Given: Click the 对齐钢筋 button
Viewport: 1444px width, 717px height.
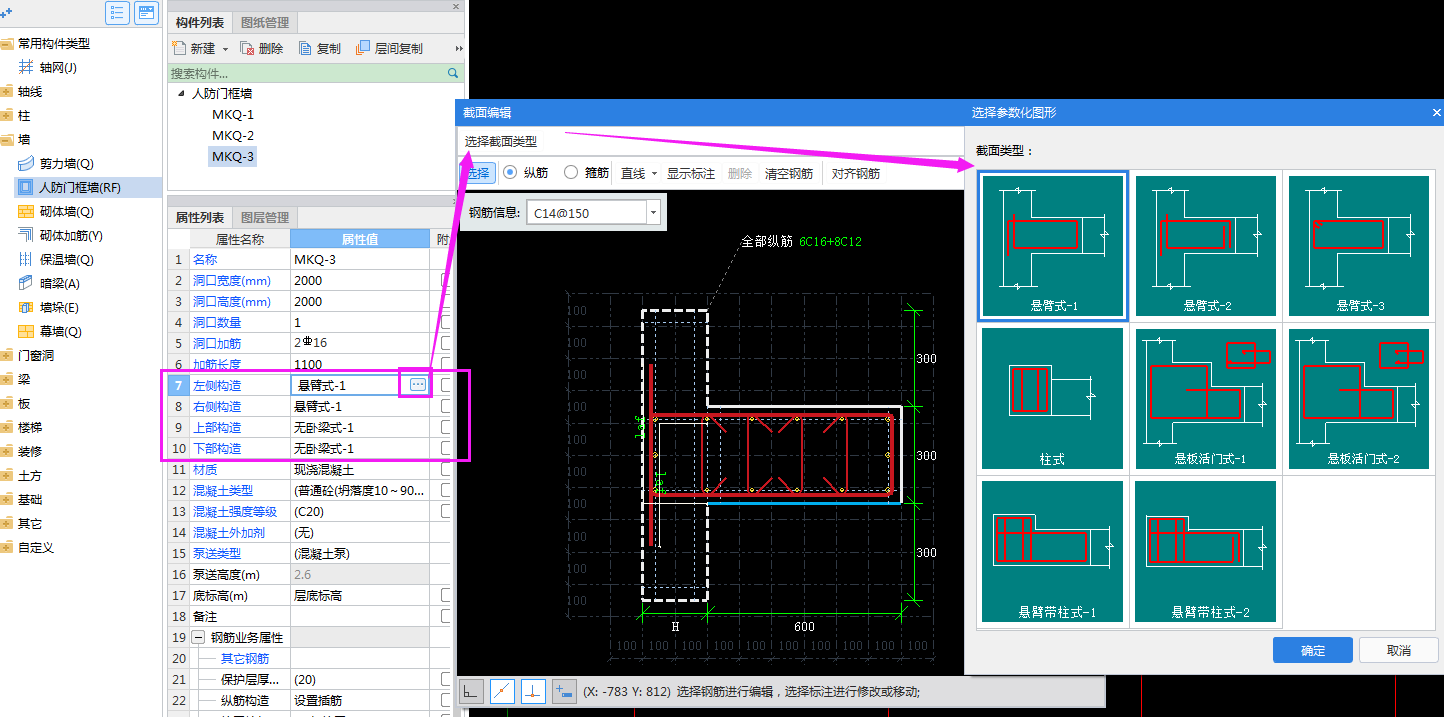Looking at the screenshot, I should (x=856, y=173).
